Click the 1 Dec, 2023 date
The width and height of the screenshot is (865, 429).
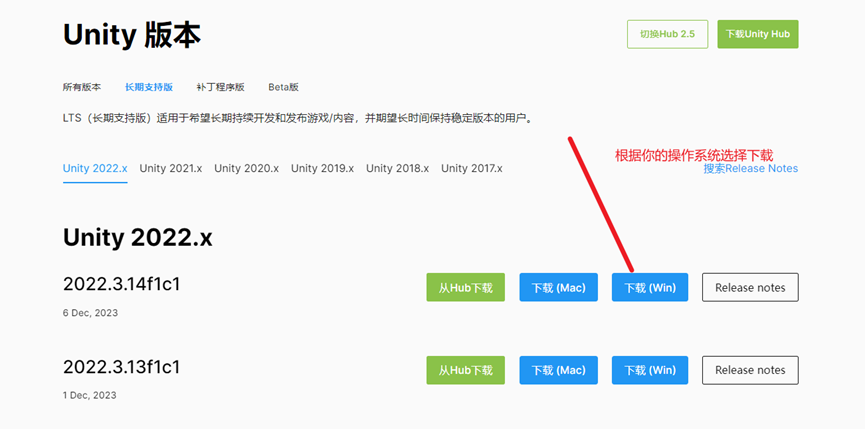click(x=90, y=395)
